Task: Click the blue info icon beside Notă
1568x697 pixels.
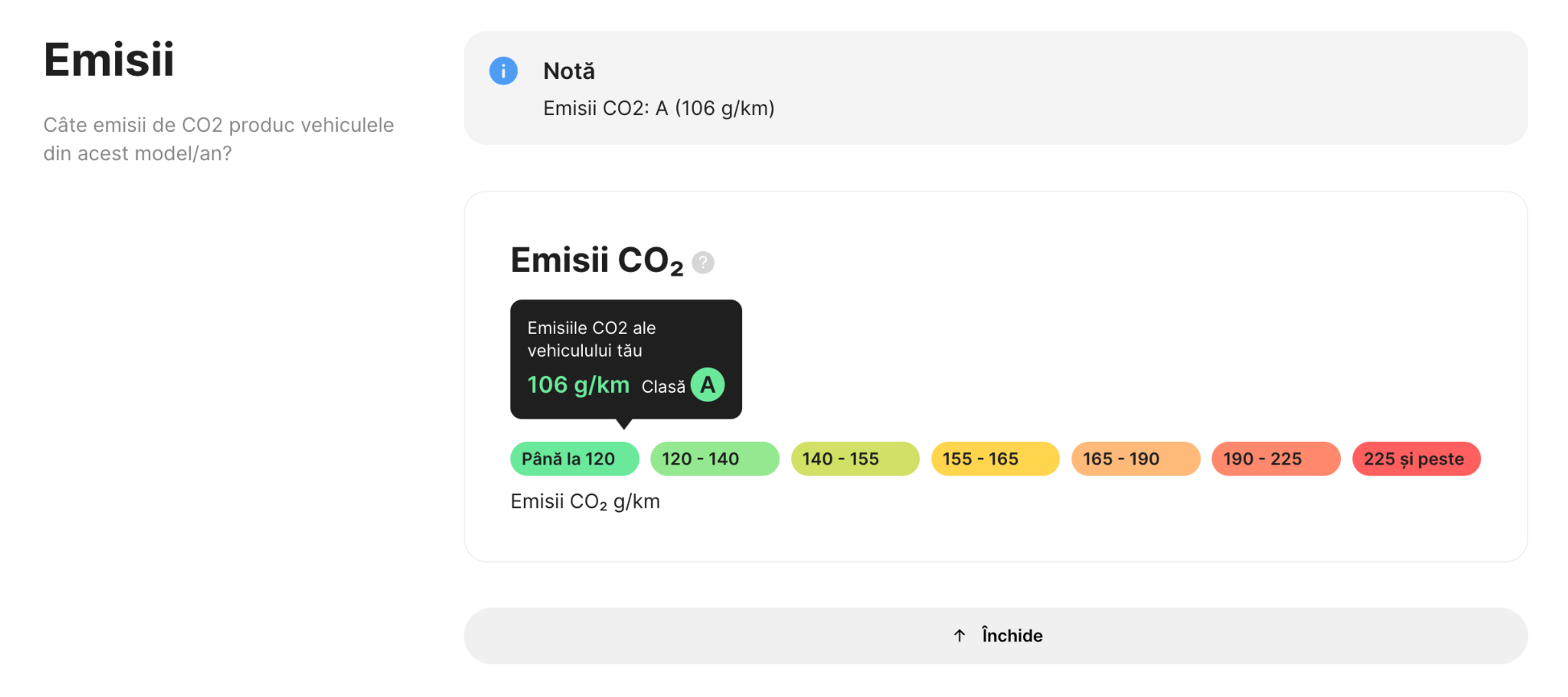Action: point(503,71)
